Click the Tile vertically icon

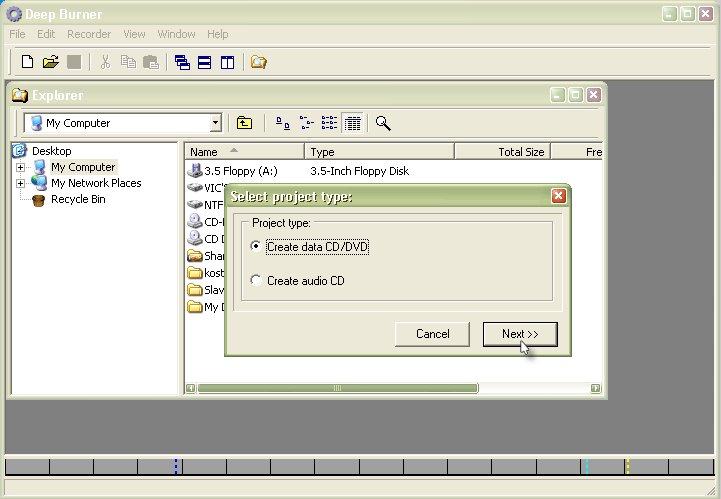tap(227, 62)
